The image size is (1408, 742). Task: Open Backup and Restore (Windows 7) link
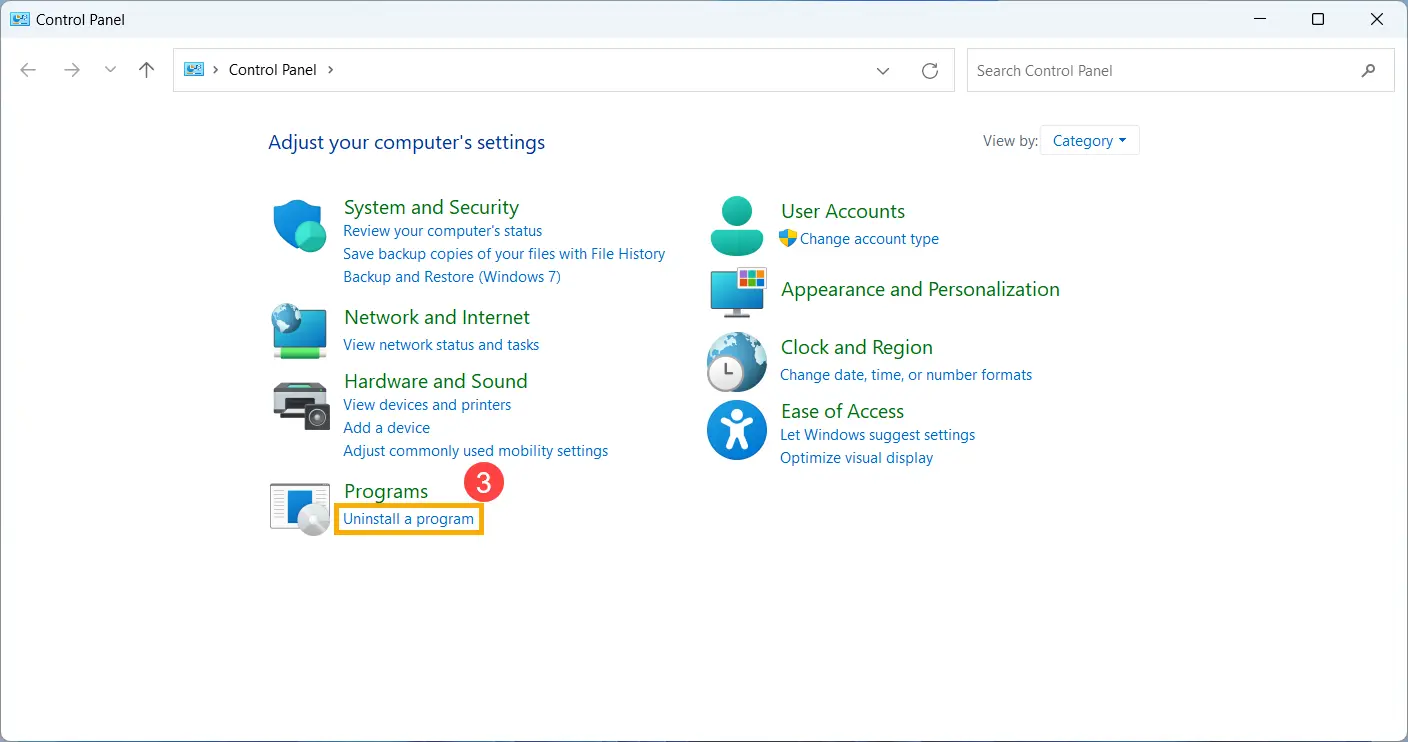452,277
